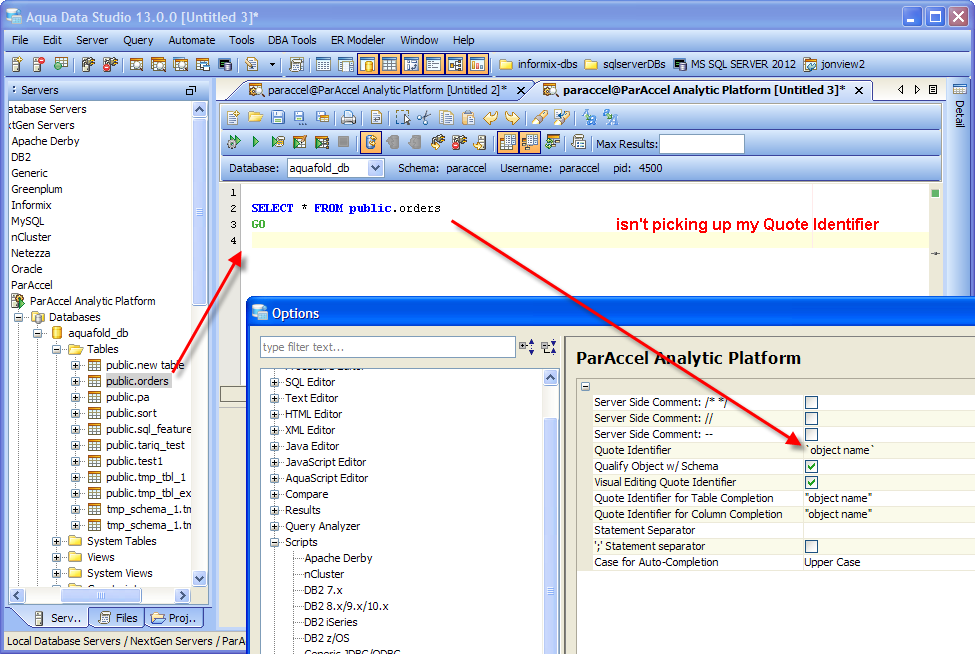Click the Save All icon
Image resolution: width=975 pixels, height=654 pixels.
coord(323,117)
